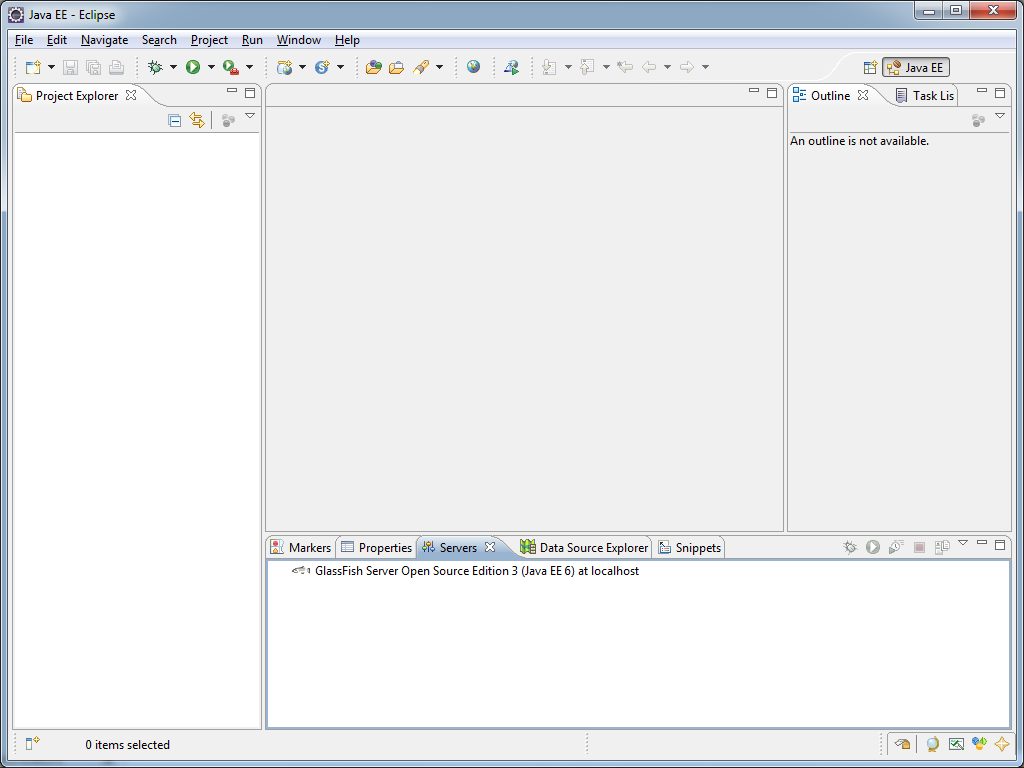Switch to the Task List tab
The height and width of the screenshot is (768, 1024).
tap(925, 95)
